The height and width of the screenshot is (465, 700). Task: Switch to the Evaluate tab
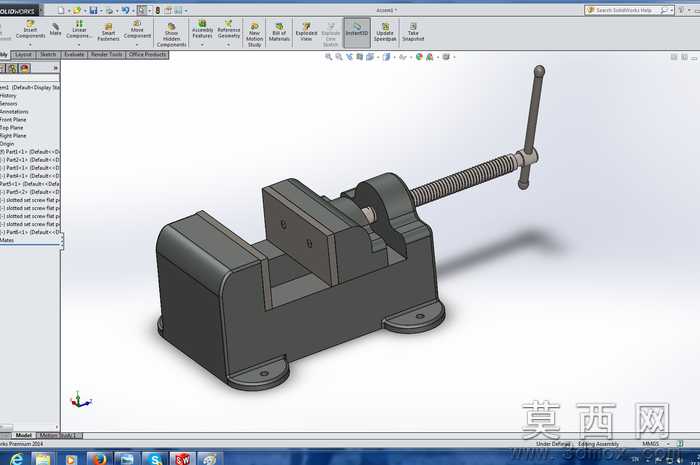click(74, 54)
